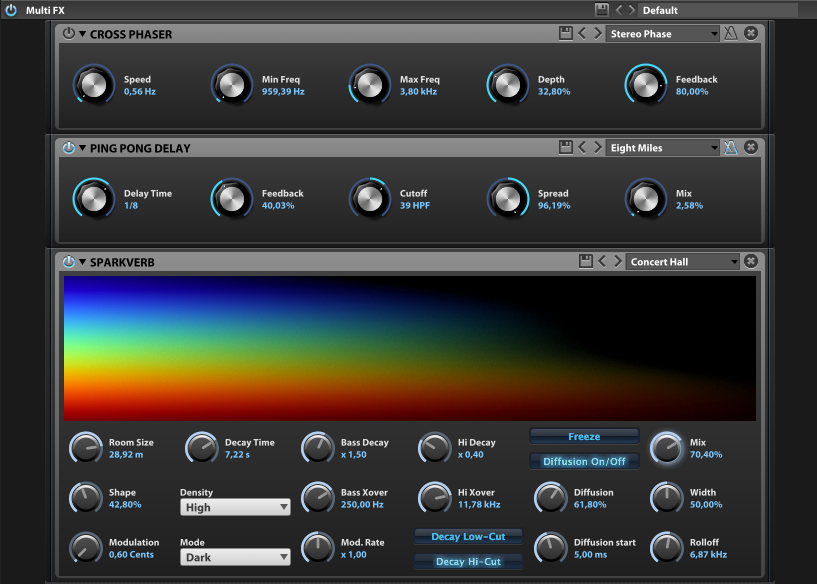Click the Hi Decay knob
The height and width of the screenshot is (584, 817).
pyautogui.click(x=435, y=448)
